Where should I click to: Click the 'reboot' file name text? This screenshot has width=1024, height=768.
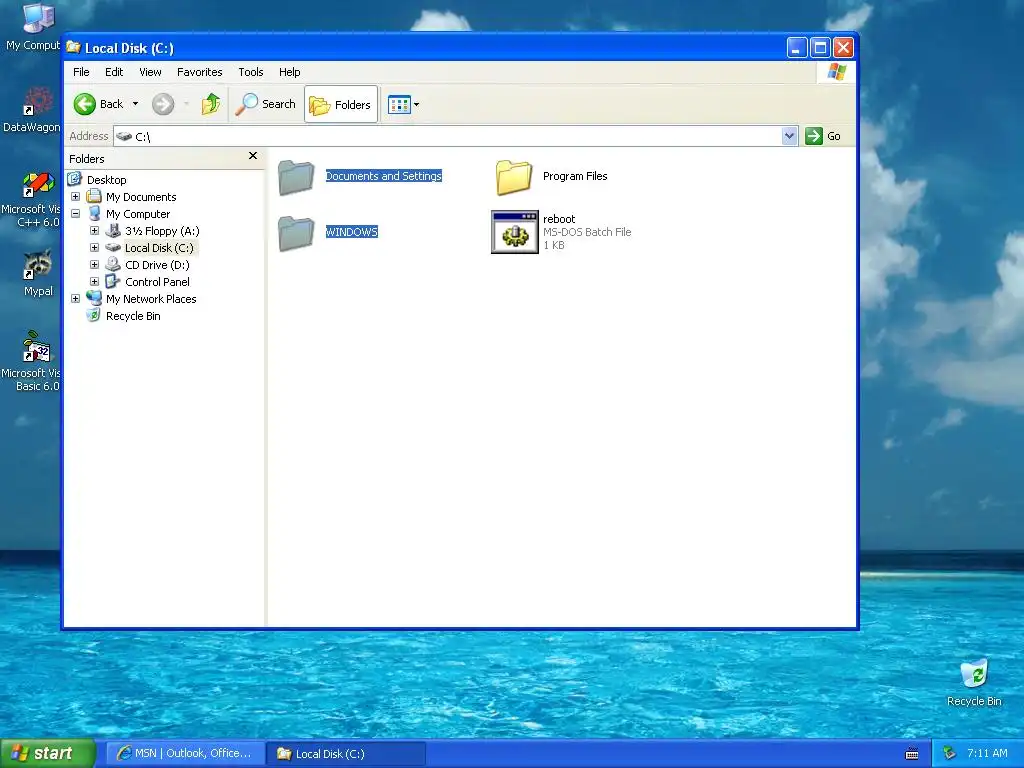(559, 219)
